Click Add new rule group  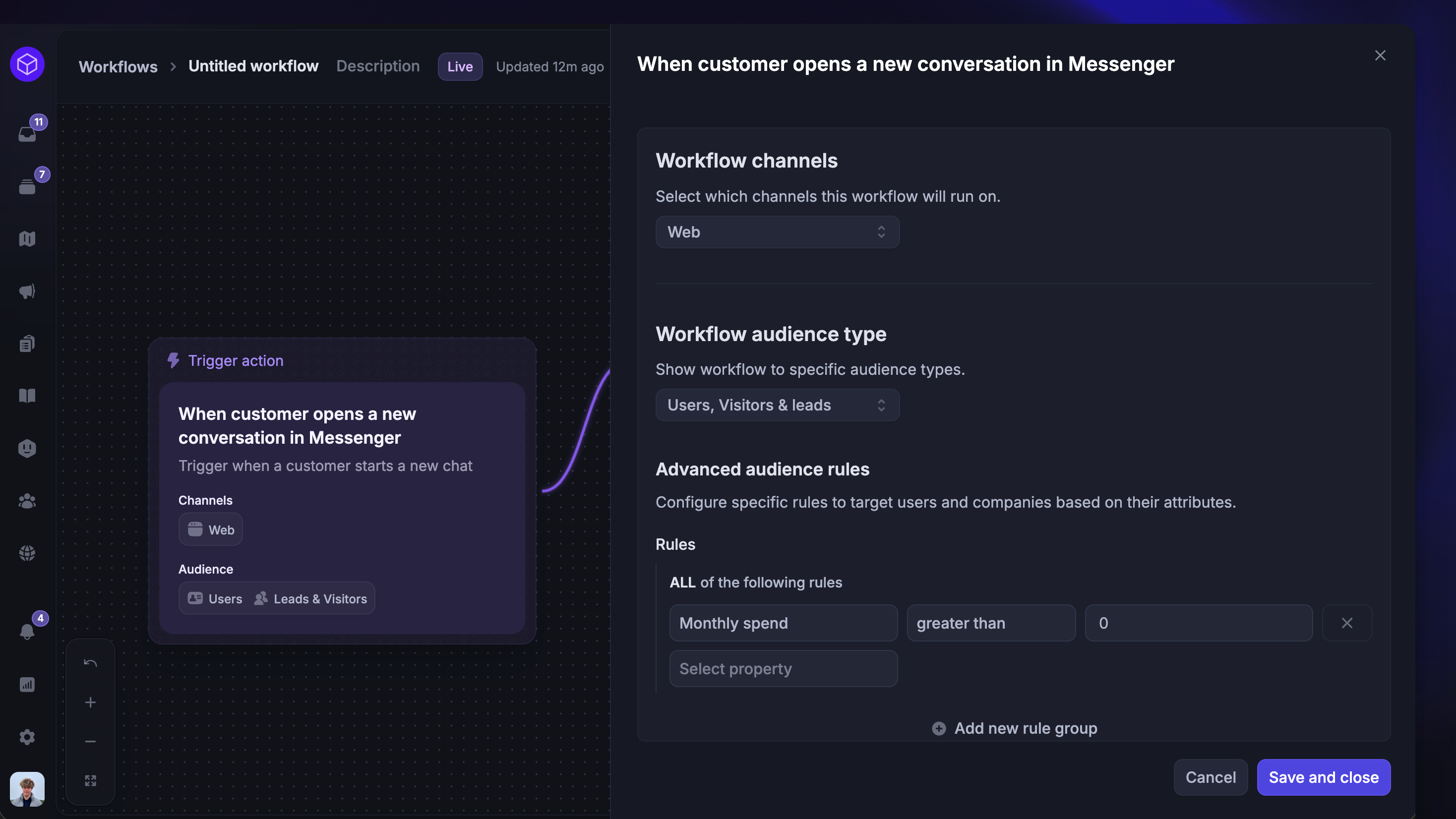point(1015,728)
